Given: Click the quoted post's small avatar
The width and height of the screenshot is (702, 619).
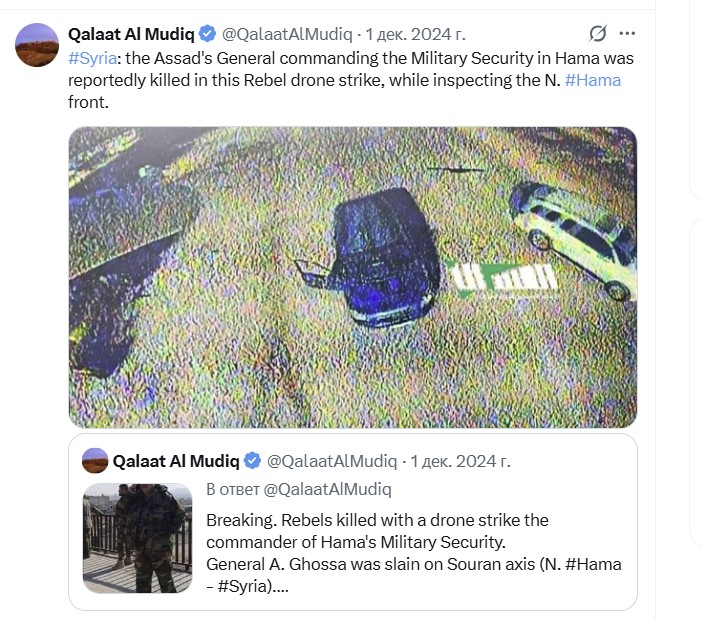Looking at the screenshot, I should (95, 461).
